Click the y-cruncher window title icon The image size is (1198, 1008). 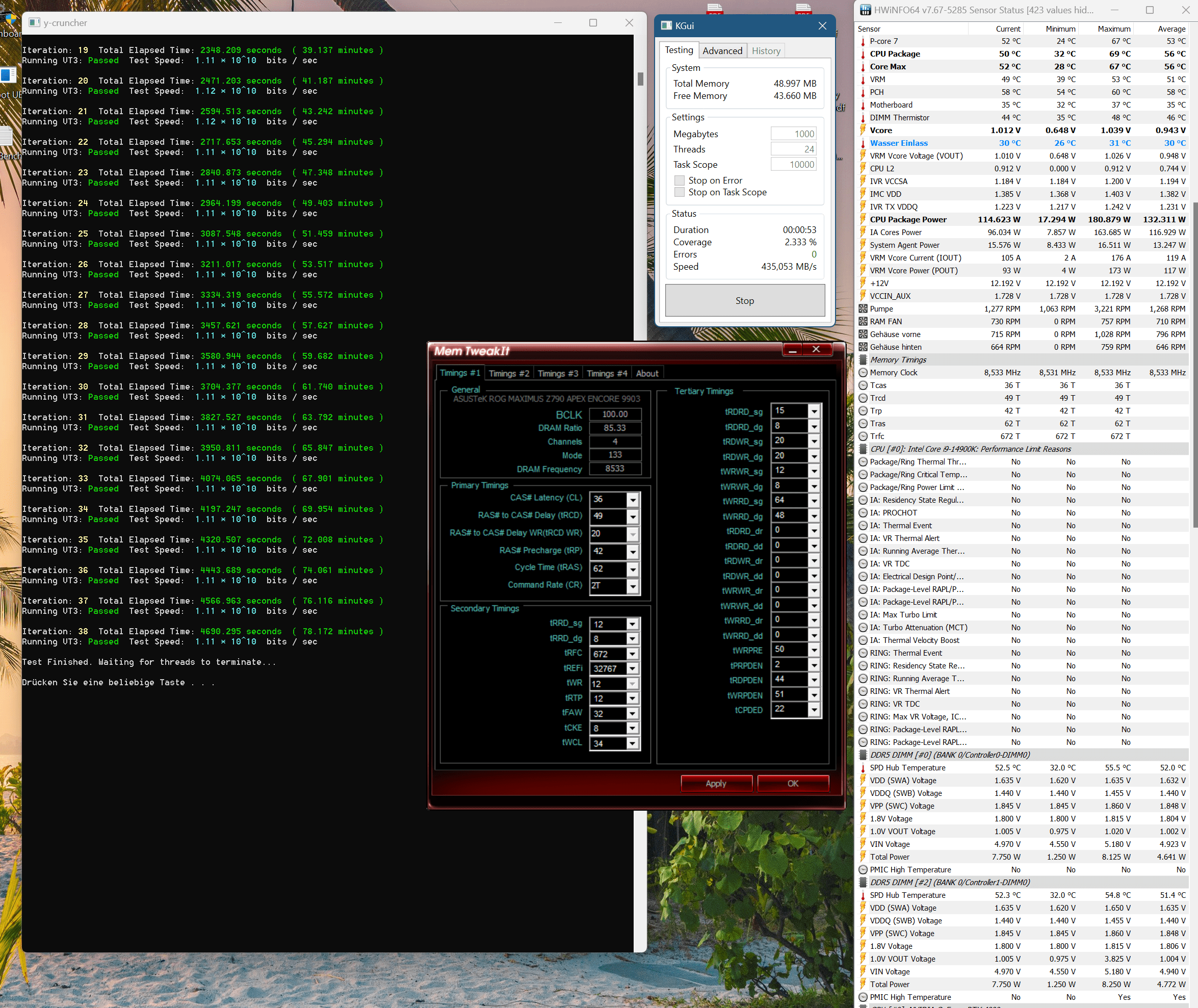pos(35,23)
